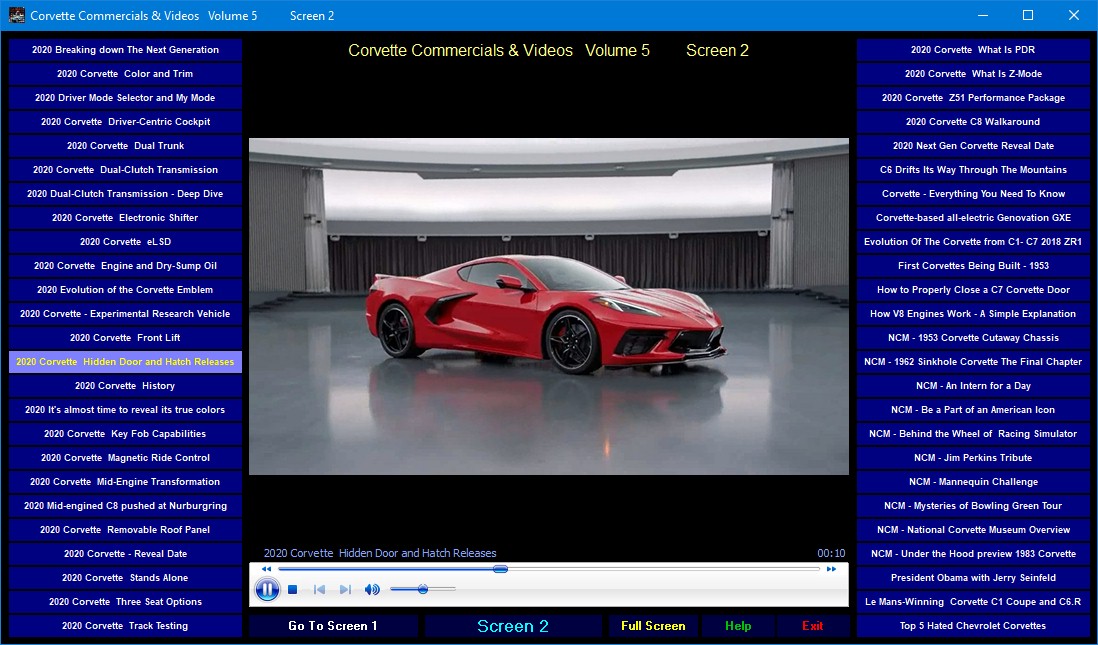1098x645 pixels.
Task: Play 2020 Next Gen Corvette Reveal Date
Action: click(x=973, y=146)
